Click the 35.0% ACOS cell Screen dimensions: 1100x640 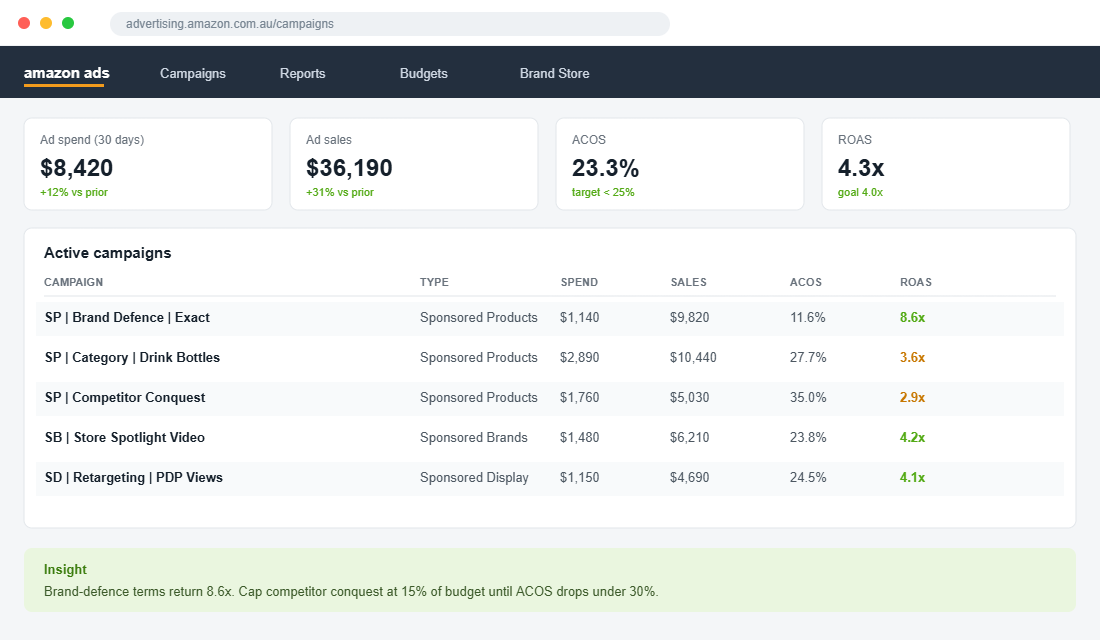[x=808, y=397]
